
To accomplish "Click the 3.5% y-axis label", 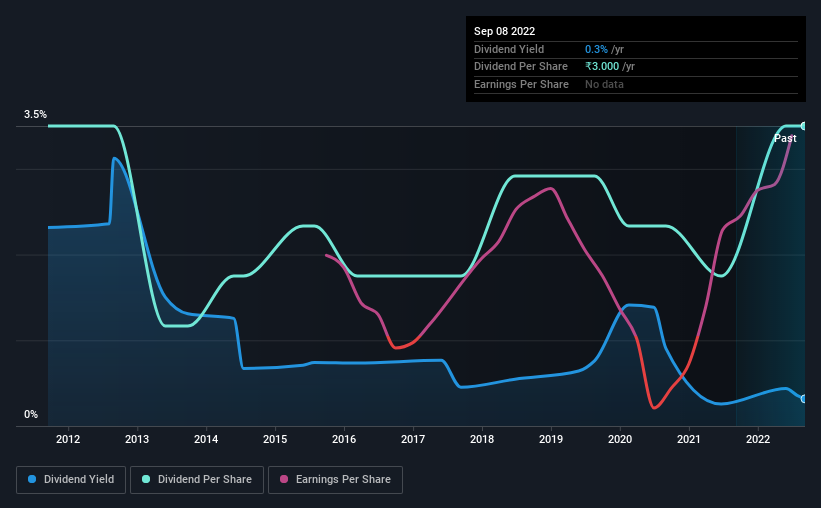I will tap(36, 115).
